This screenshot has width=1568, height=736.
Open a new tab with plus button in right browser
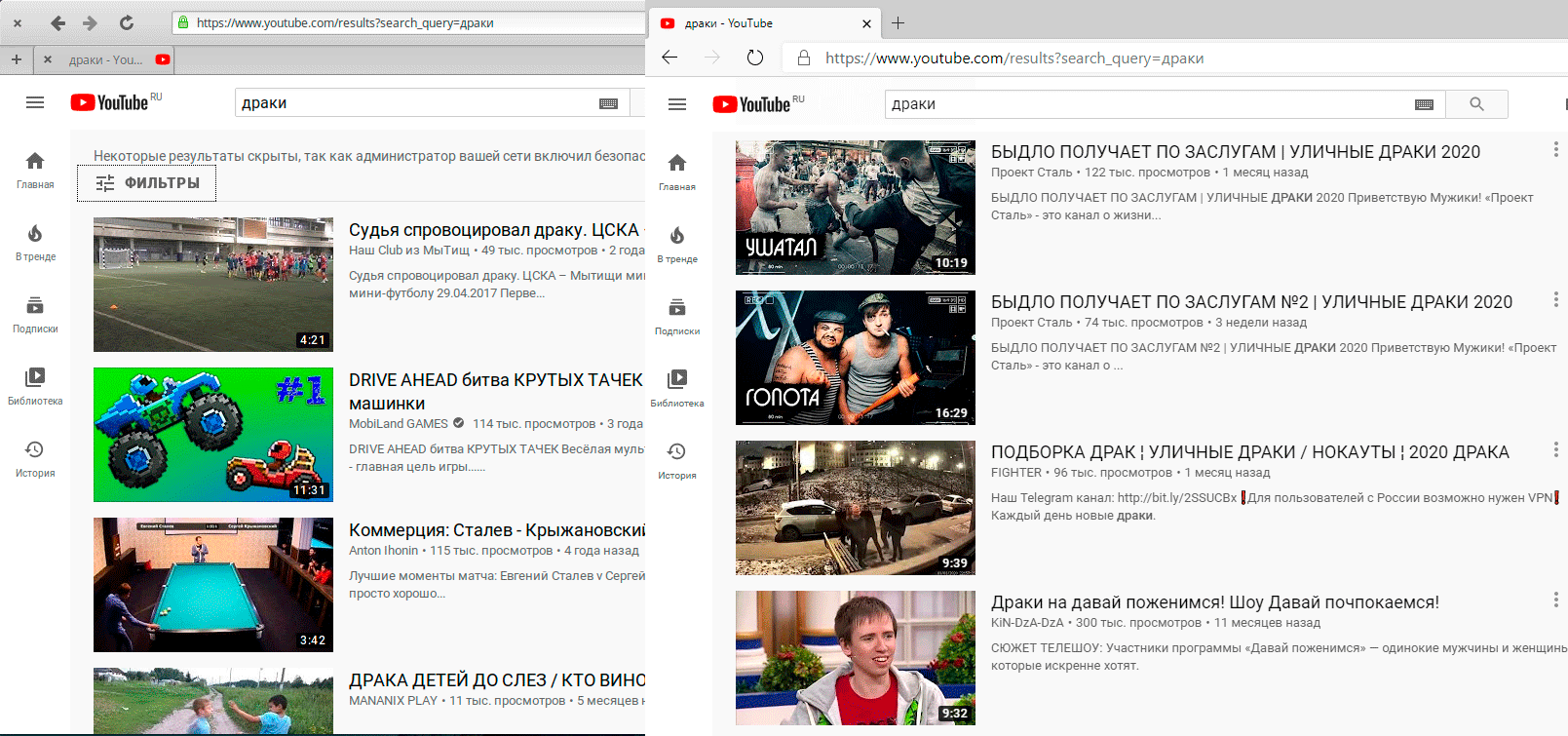(899, 23)
